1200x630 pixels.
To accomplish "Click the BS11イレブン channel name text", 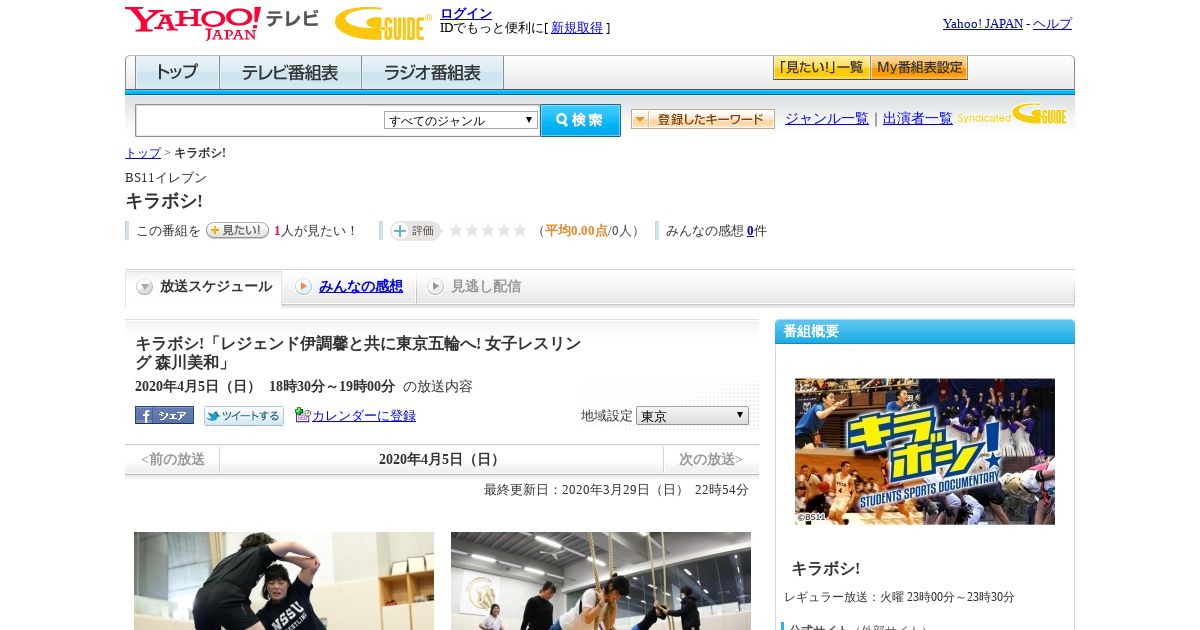I will click(x=166, y=177).
